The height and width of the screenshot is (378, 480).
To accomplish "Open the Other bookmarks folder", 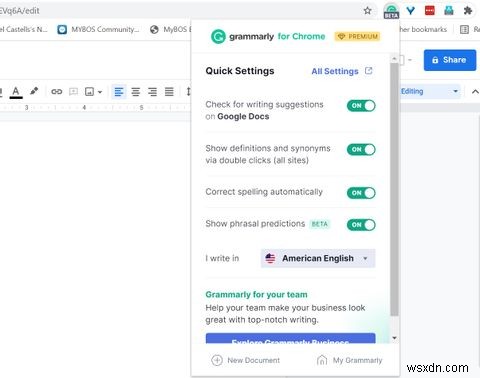I will [423, 30].
